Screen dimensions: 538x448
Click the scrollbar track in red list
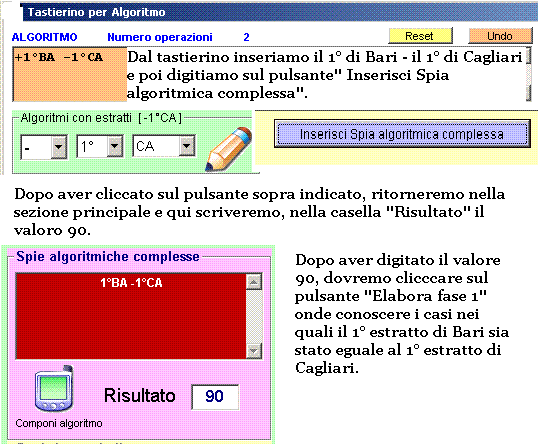coord(254,316)
